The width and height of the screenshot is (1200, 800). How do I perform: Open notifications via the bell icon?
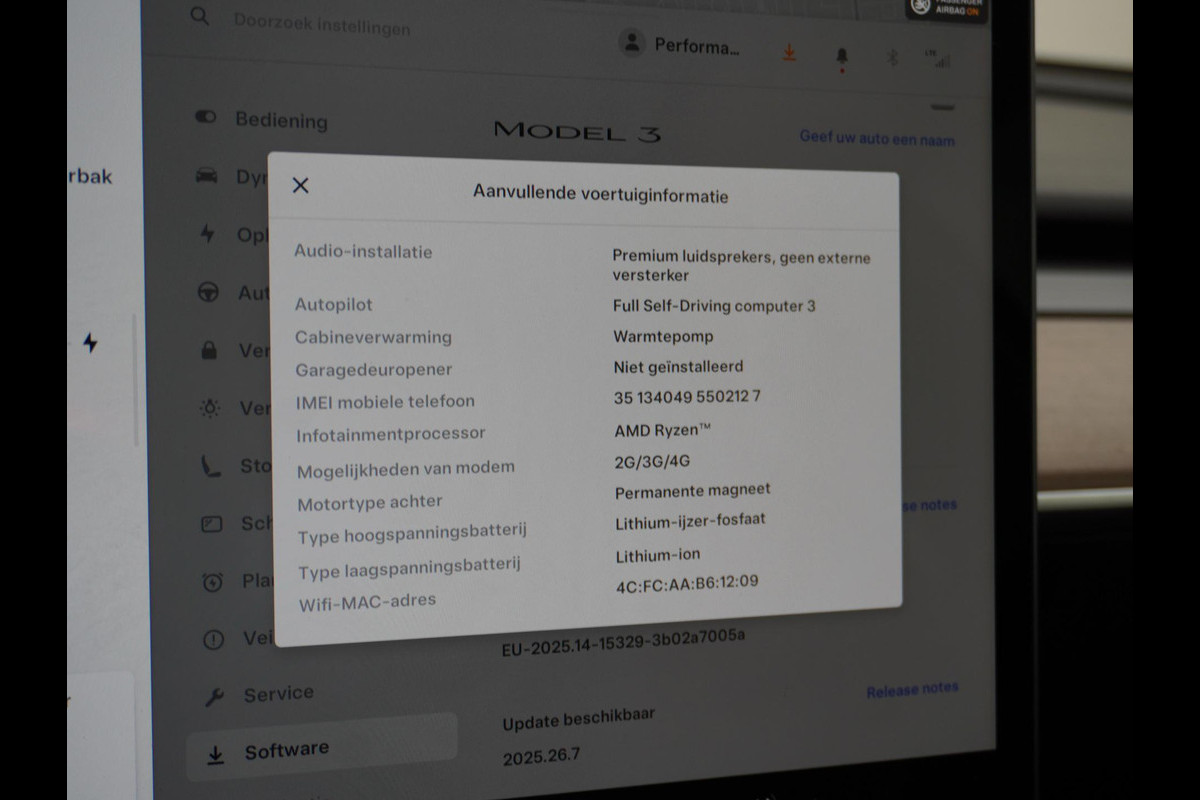coord(842,57)
